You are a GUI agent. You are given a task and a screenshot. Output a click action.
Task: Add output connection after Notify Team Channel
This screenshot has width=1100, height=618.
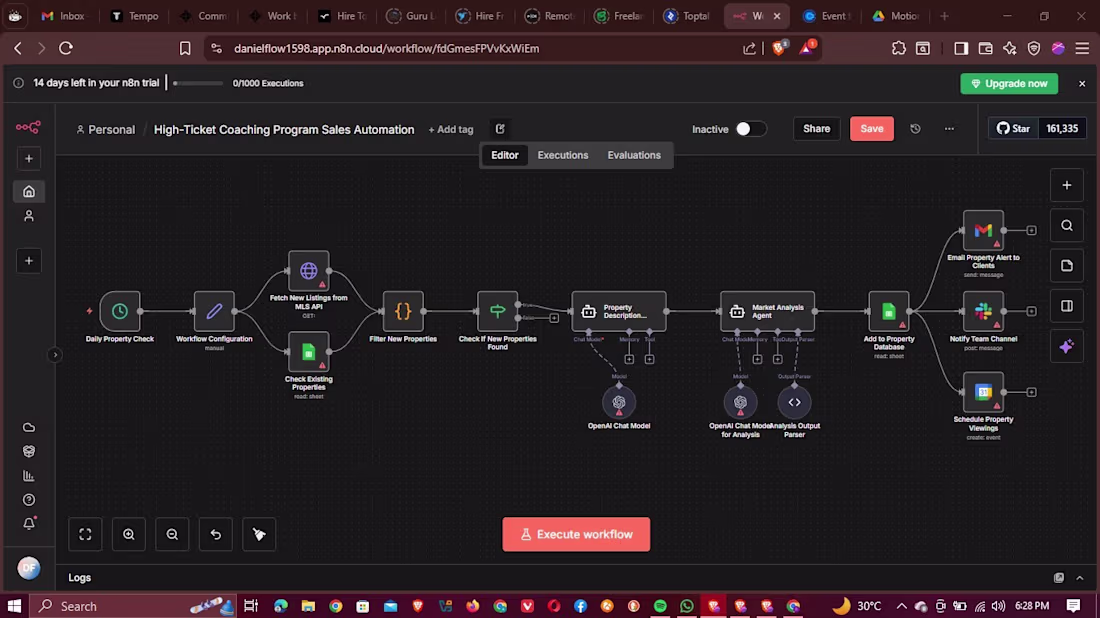(1031, 311)
